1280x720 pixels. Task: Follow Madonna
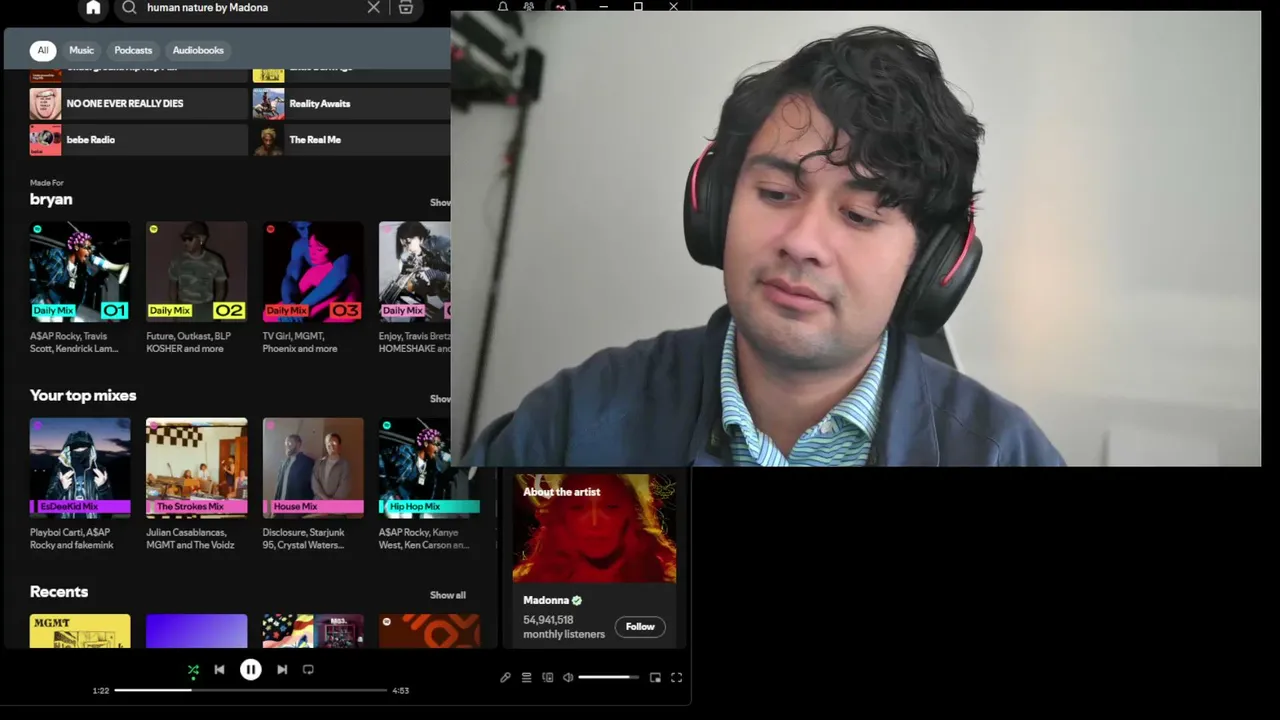coord(640,627)
